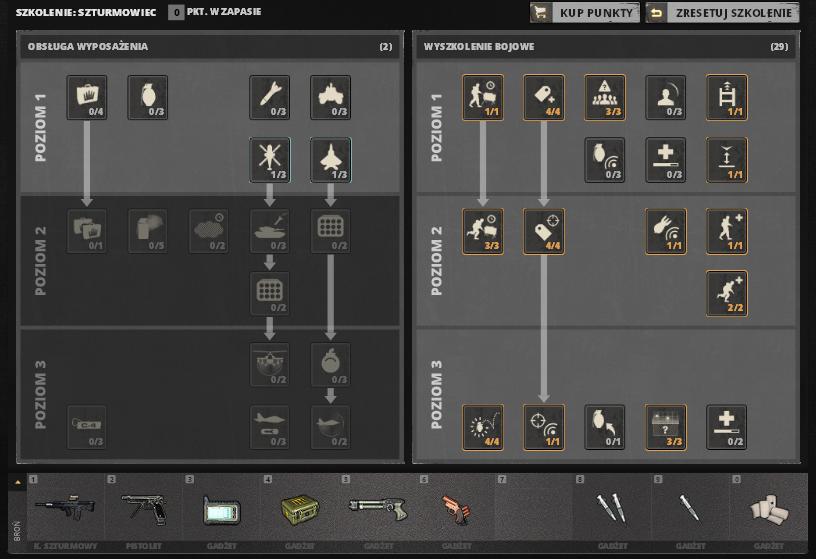This screenshot has height=559, width=816.
Task: Click the PKT. W ZAPASIE points counter
Action: (x=215, y=12)
